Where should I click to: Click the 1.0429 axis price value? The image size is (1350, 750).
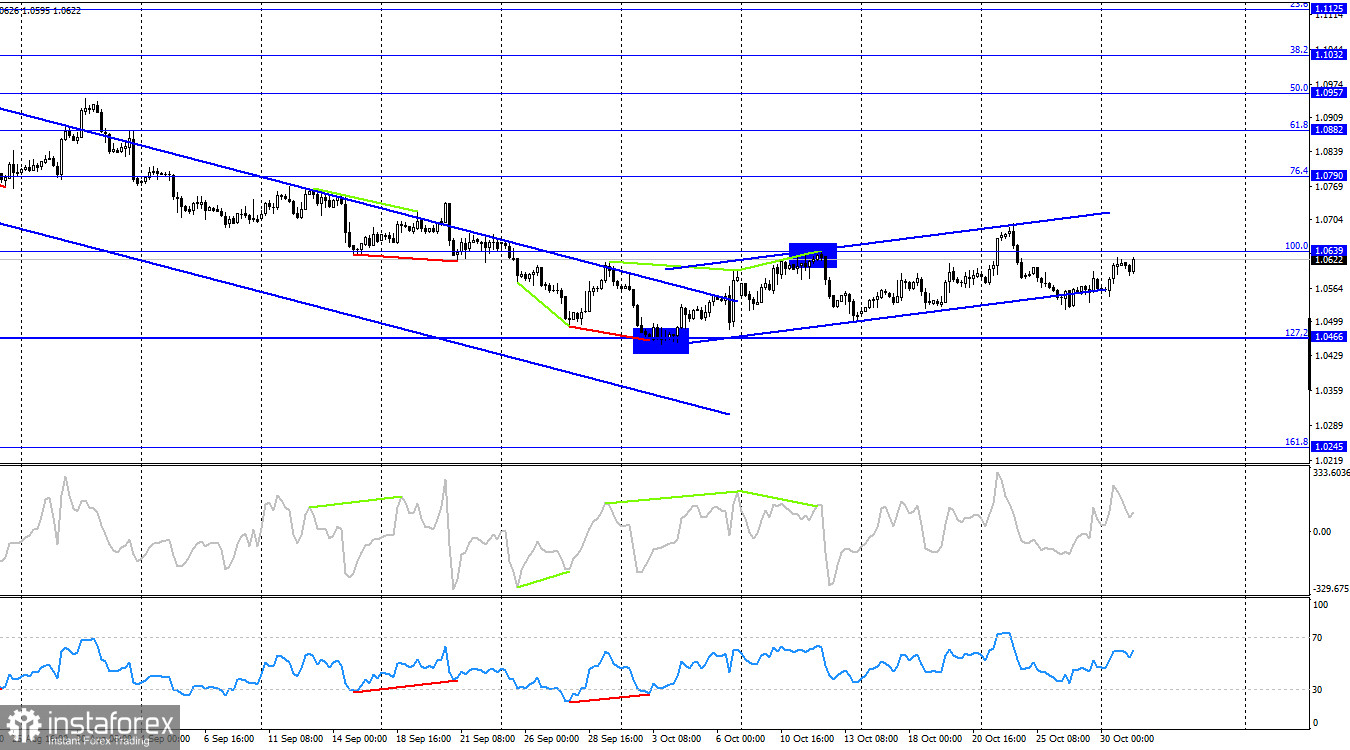pos(1329,356)
